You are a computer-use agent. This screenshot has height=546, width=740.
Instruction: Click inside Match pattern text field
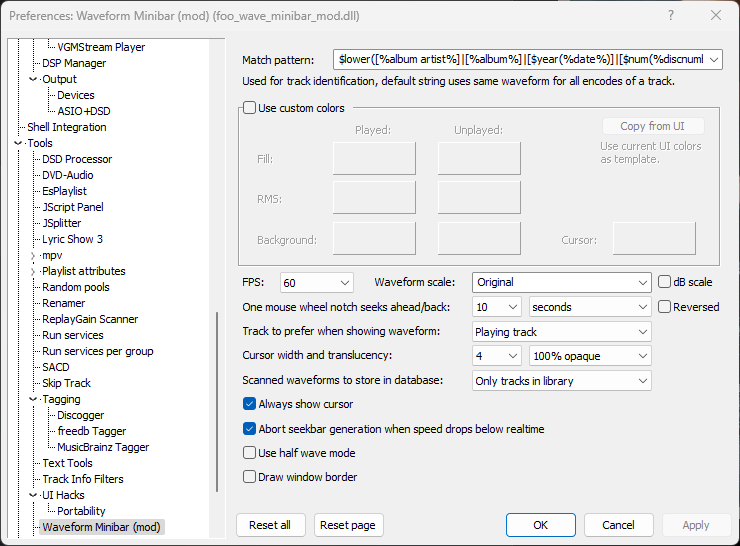(519, 59)
